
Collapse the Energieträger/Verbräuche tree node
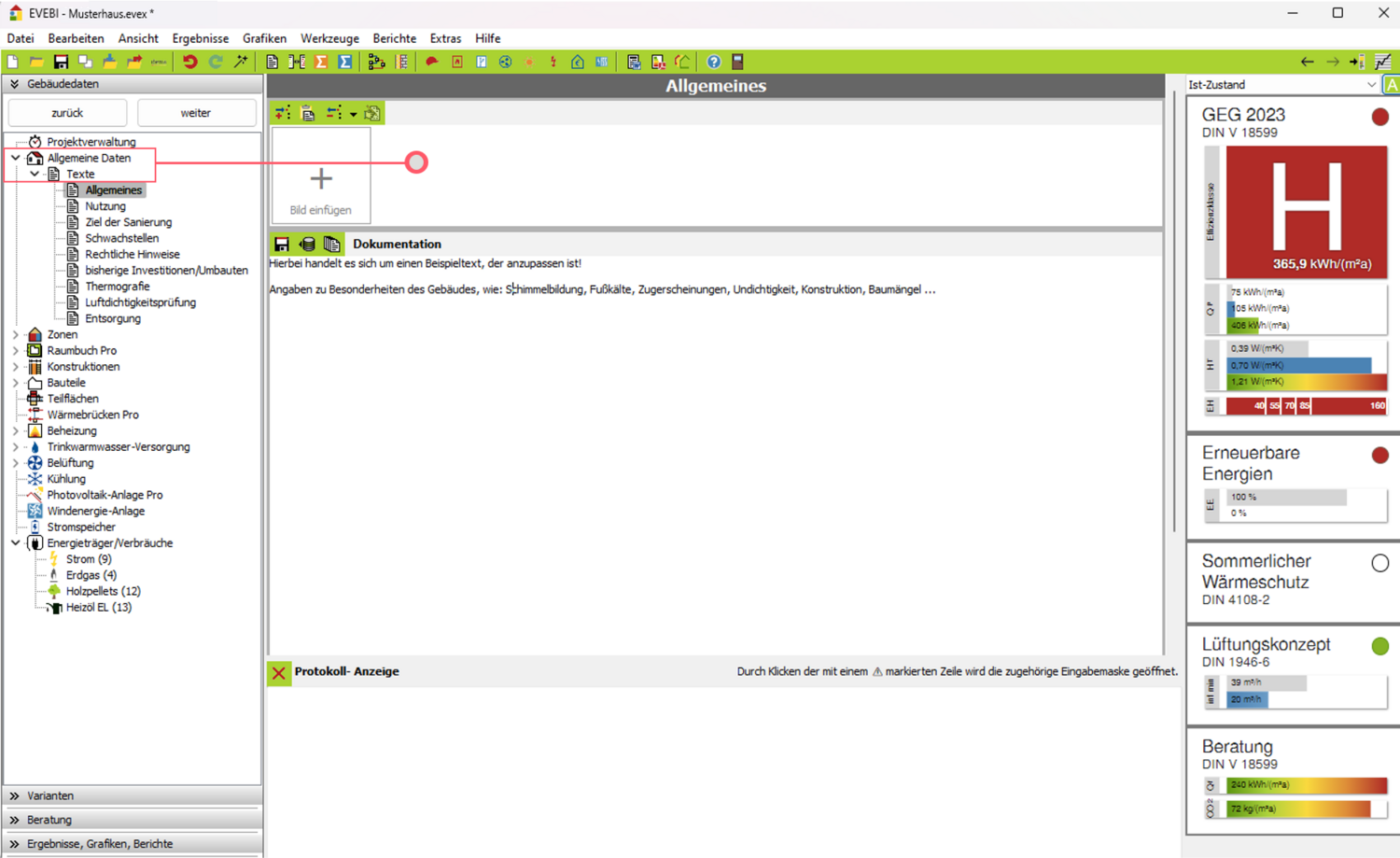click(x=16, y=542)
